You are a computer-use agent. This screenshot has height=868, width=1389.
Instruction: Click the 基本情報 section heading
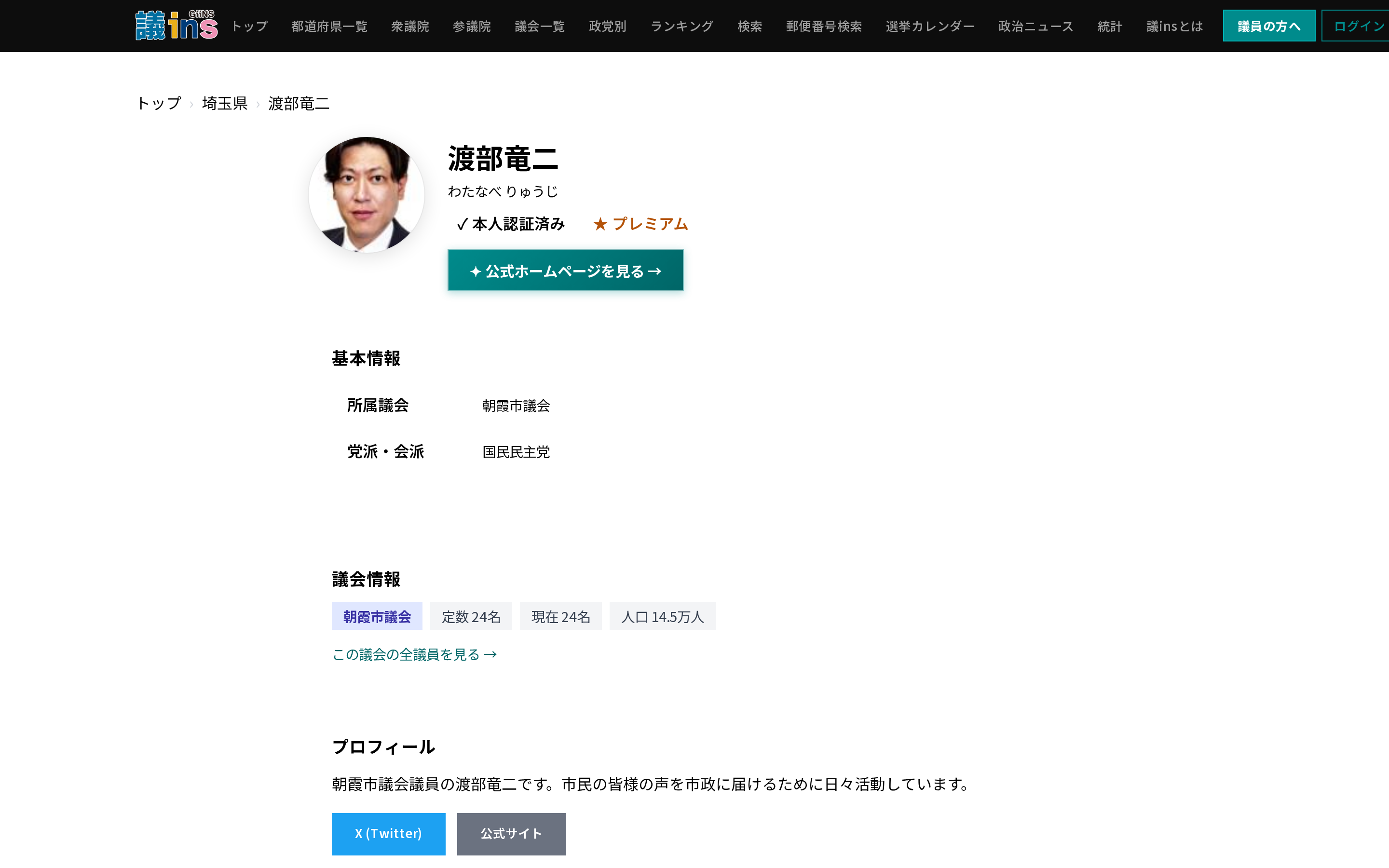pyautogui.click(x=366, y=358)
